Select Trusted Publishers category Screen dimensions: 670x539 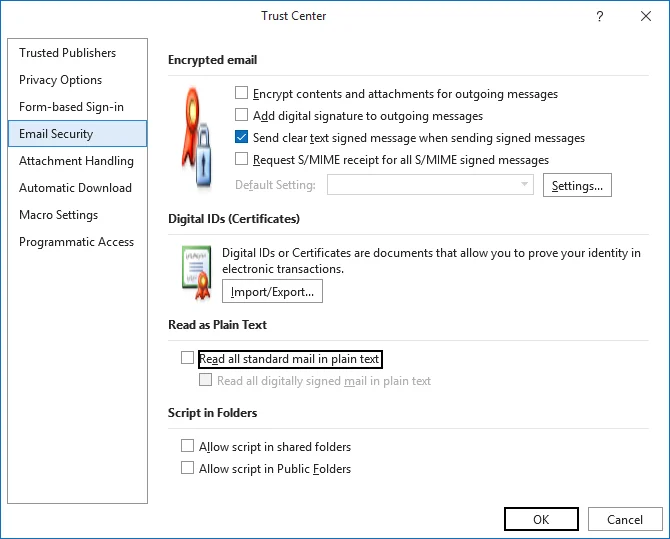[x=77, y=53]
